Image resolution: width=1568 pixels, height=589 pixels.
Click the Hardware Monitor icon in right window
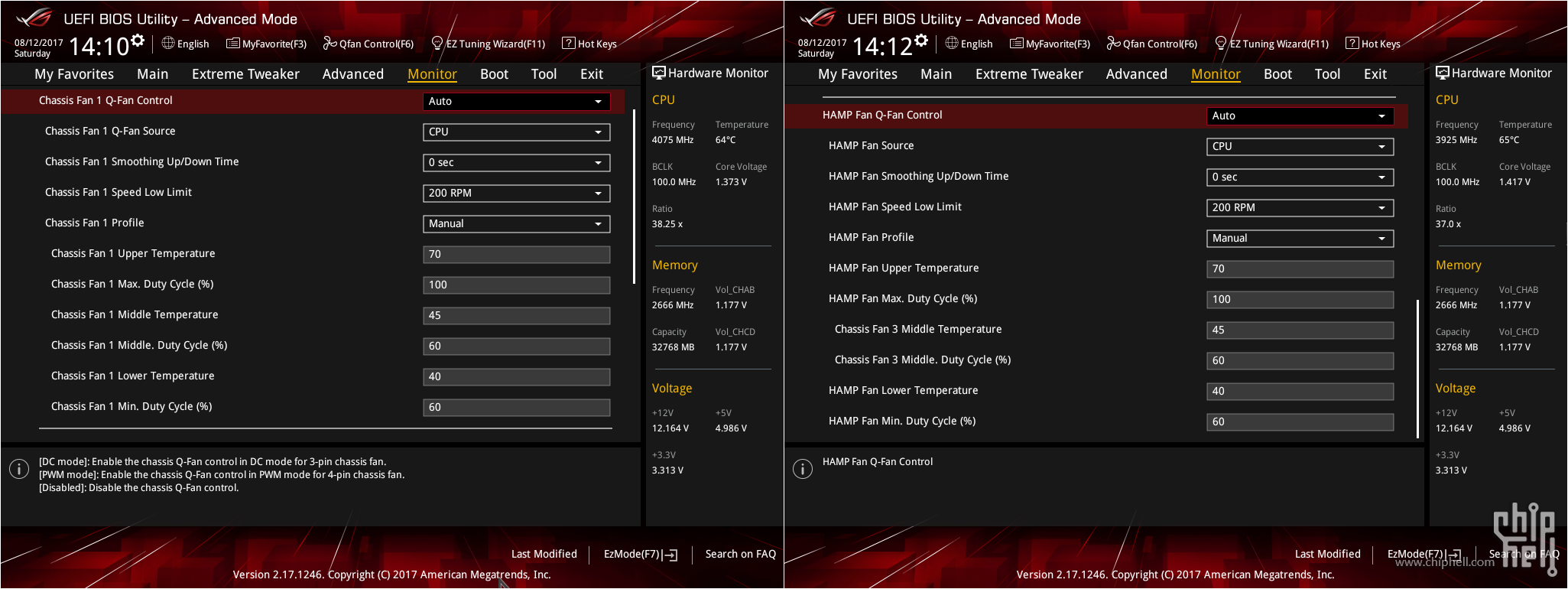tap(1442, 73)
